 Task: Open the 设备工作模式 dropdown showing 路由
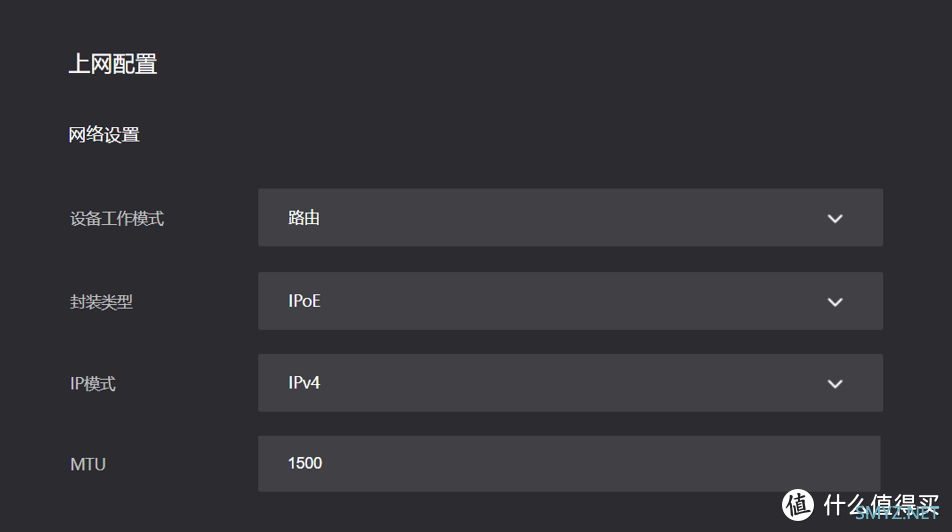[x=570, y=217]
